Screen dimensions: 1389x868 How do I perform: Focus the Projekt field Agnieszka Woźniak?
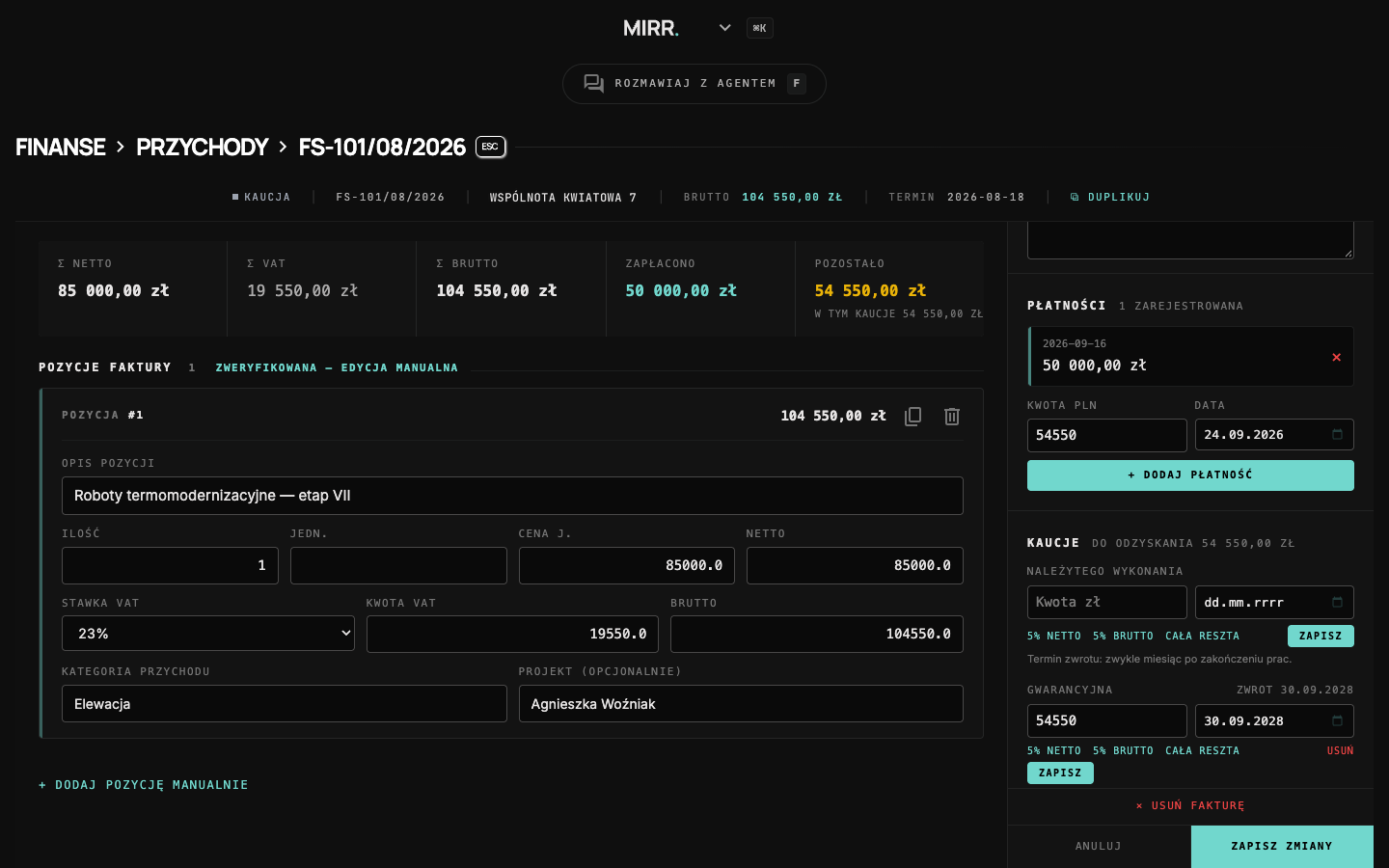[x=741, y=704]
